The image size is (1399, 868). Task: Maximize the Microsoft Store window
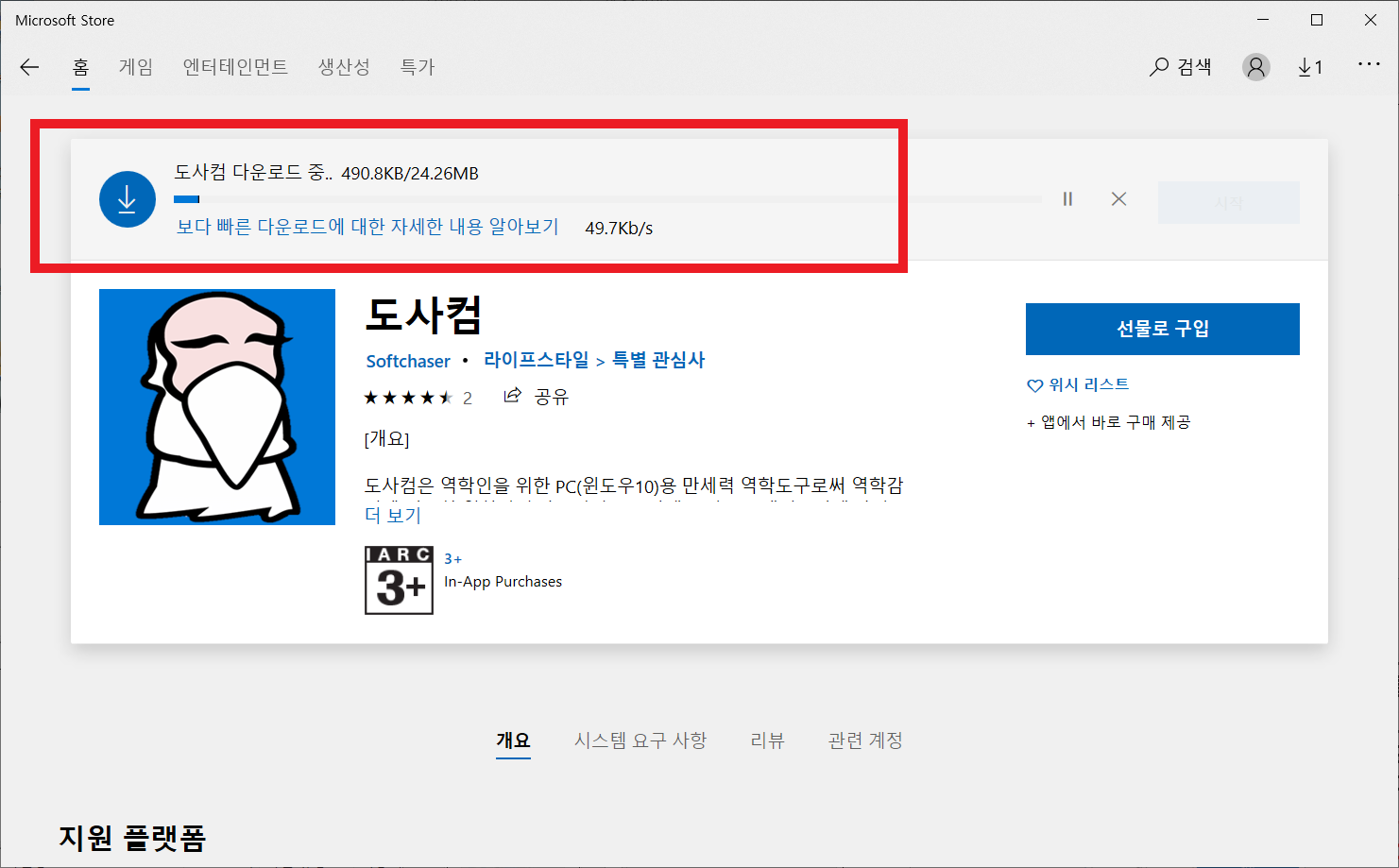(1317, 20)
